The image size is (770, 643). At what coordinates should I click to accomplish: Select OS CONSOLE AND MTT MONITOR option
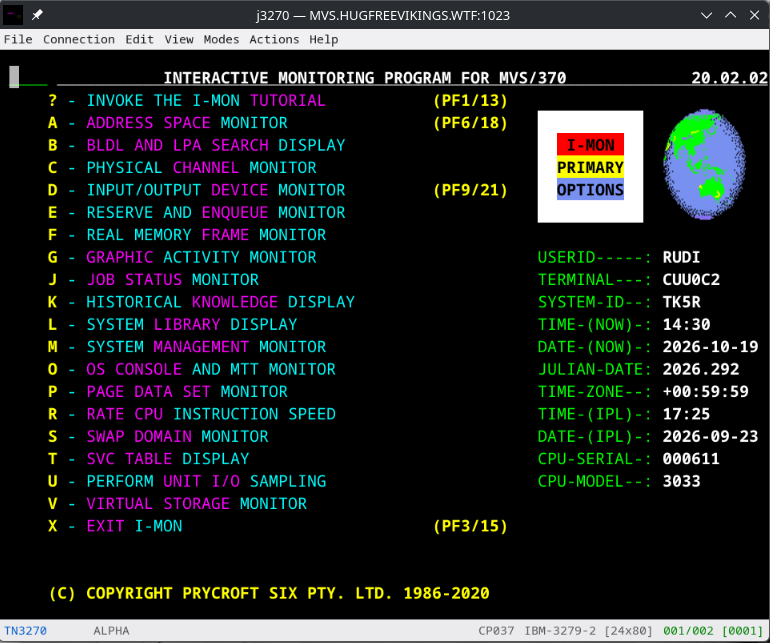coord(211,369)
